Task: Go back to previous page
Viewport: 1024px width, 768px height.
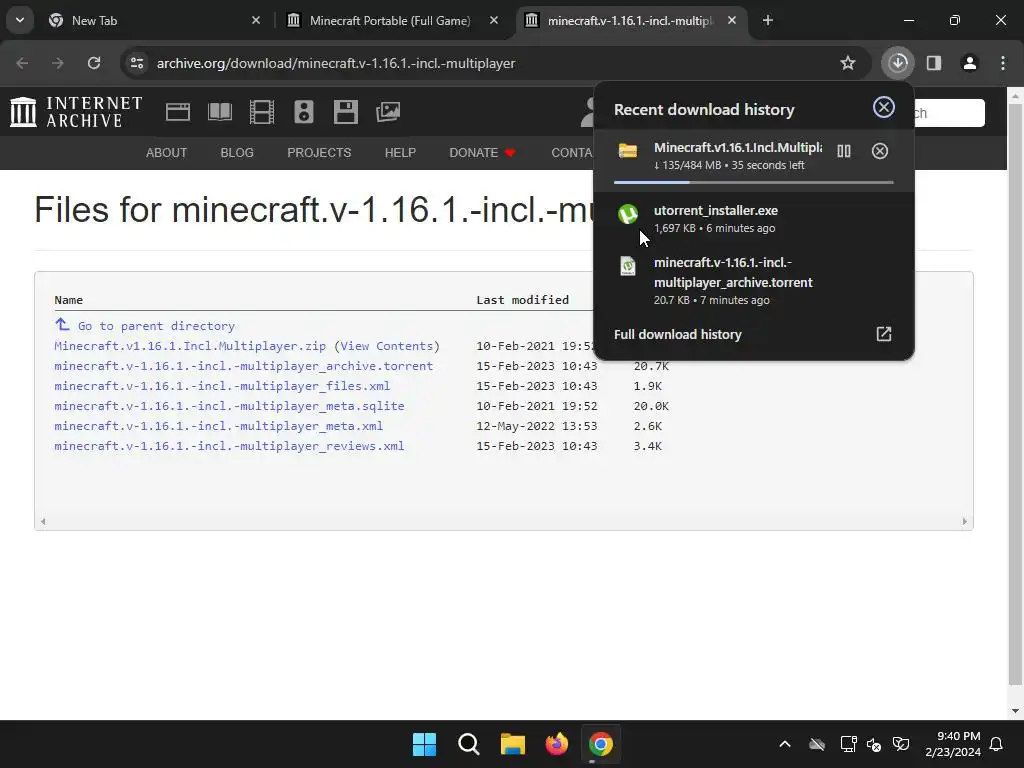Action: [22, 63]
